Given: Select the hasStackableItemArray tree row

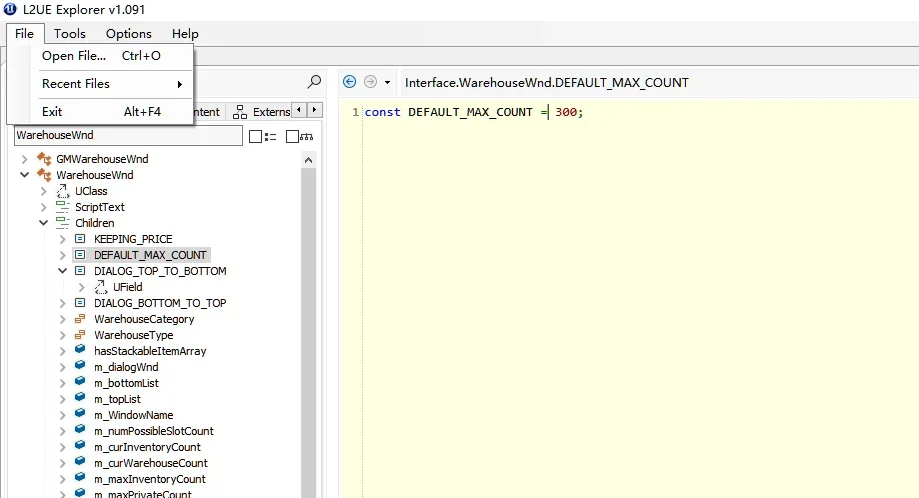Looking at the screenshot, I should click(x=150, y=351).
